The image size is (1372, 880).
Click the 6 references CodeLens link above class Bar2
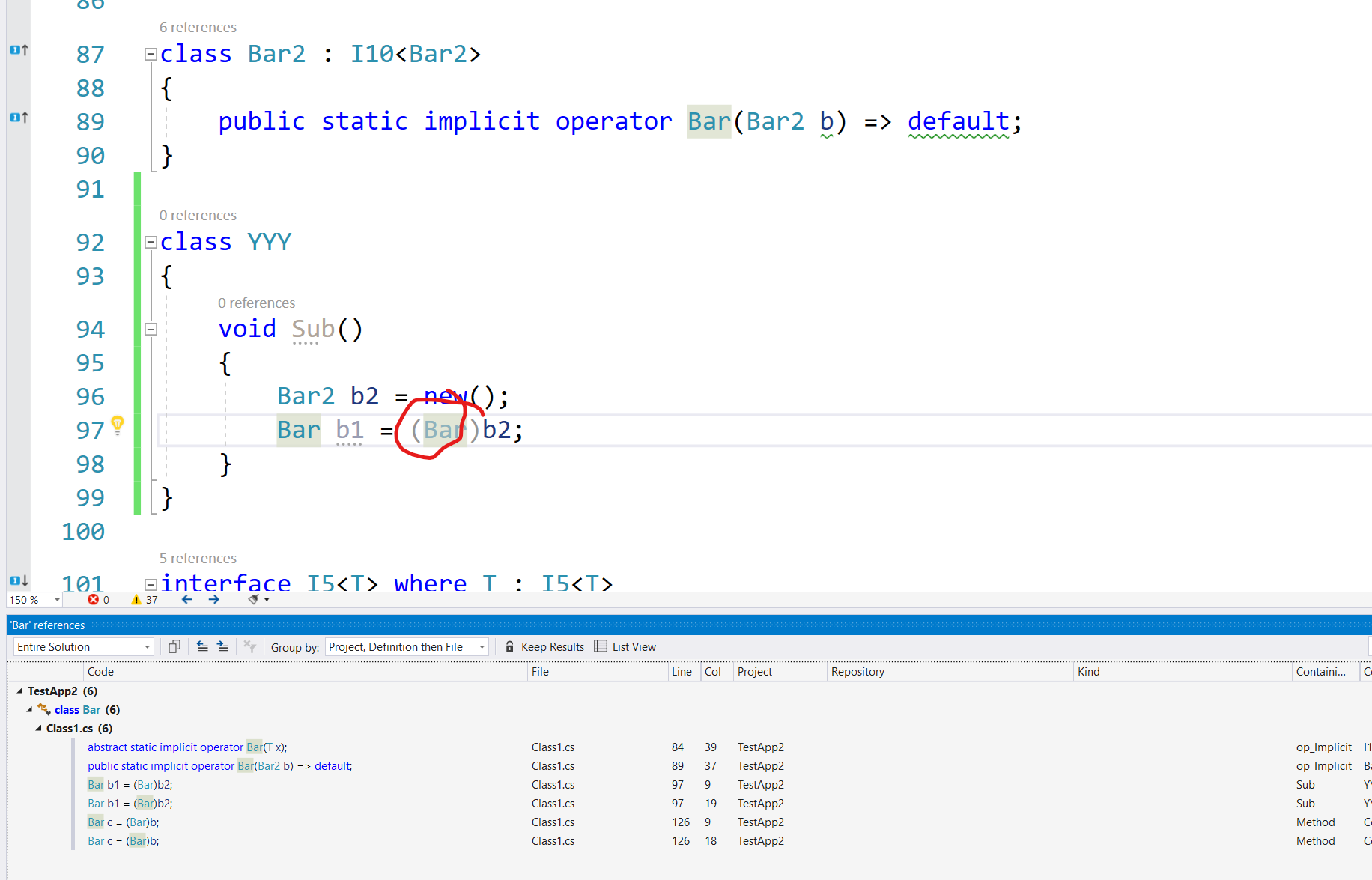(198, 27)
